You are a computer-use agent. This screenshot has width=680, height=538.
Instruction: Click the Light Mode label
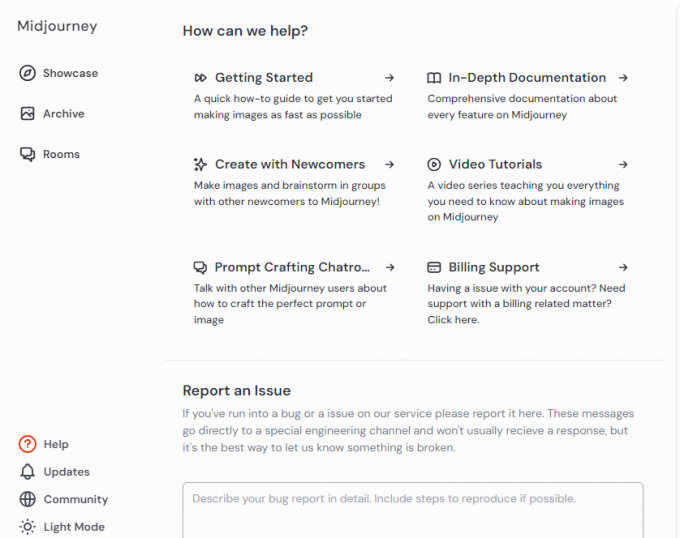74,527
